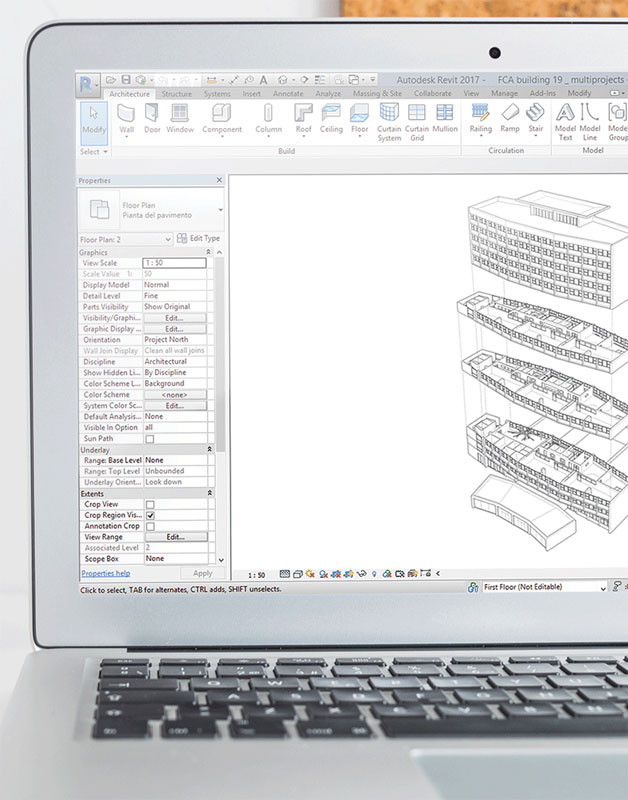The width and height of the screenshot is (628, 800).
Task: Collapse the Underlay section
Action: pos(209,450)
